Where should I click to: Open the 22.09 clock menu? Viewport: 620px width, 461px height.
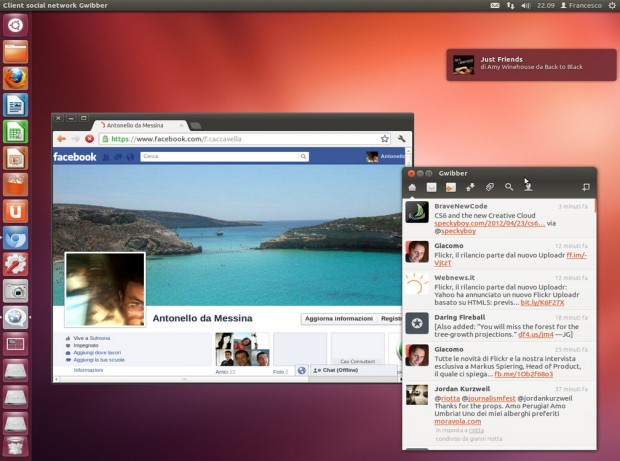click(x=546, y=6)
